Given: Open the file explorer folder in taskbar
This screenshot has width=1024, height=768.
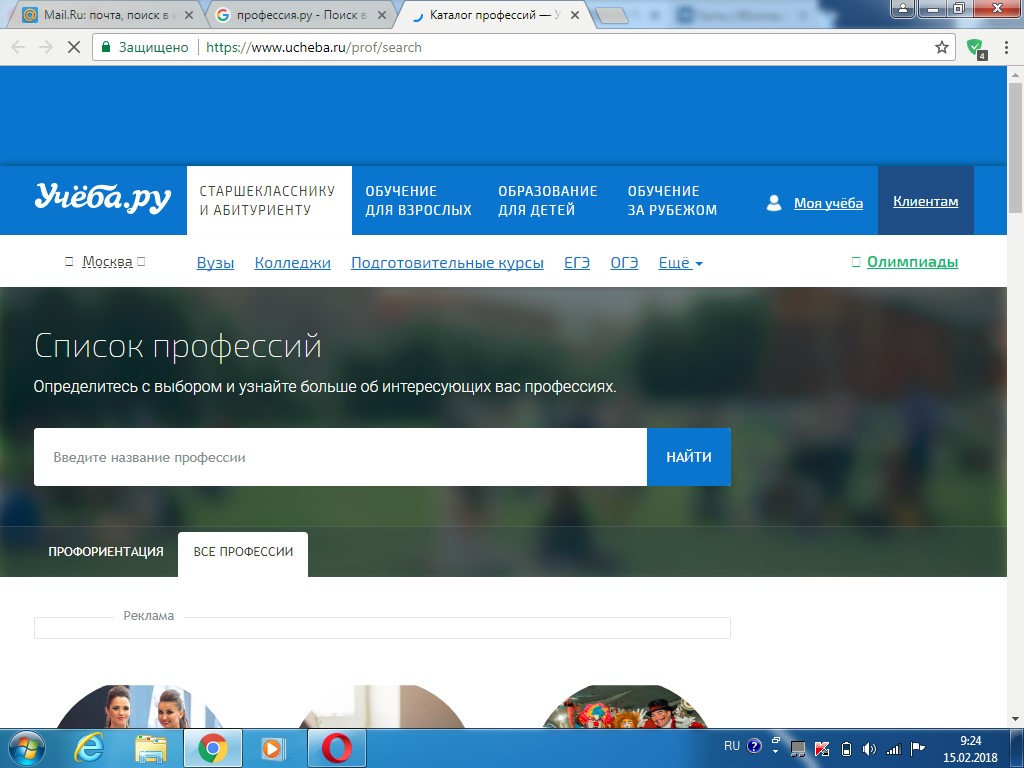Looking at the screenshot, I should pos(150,748).
